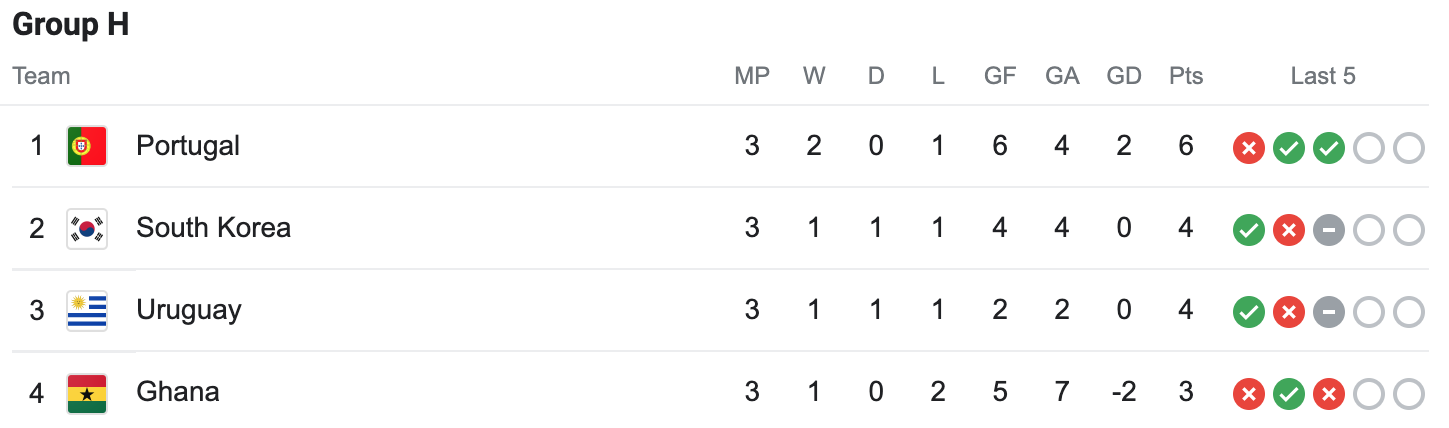This screenshot has height=428, width=1449.
Task: Click the GD column header
Action: coord(1124,76)
